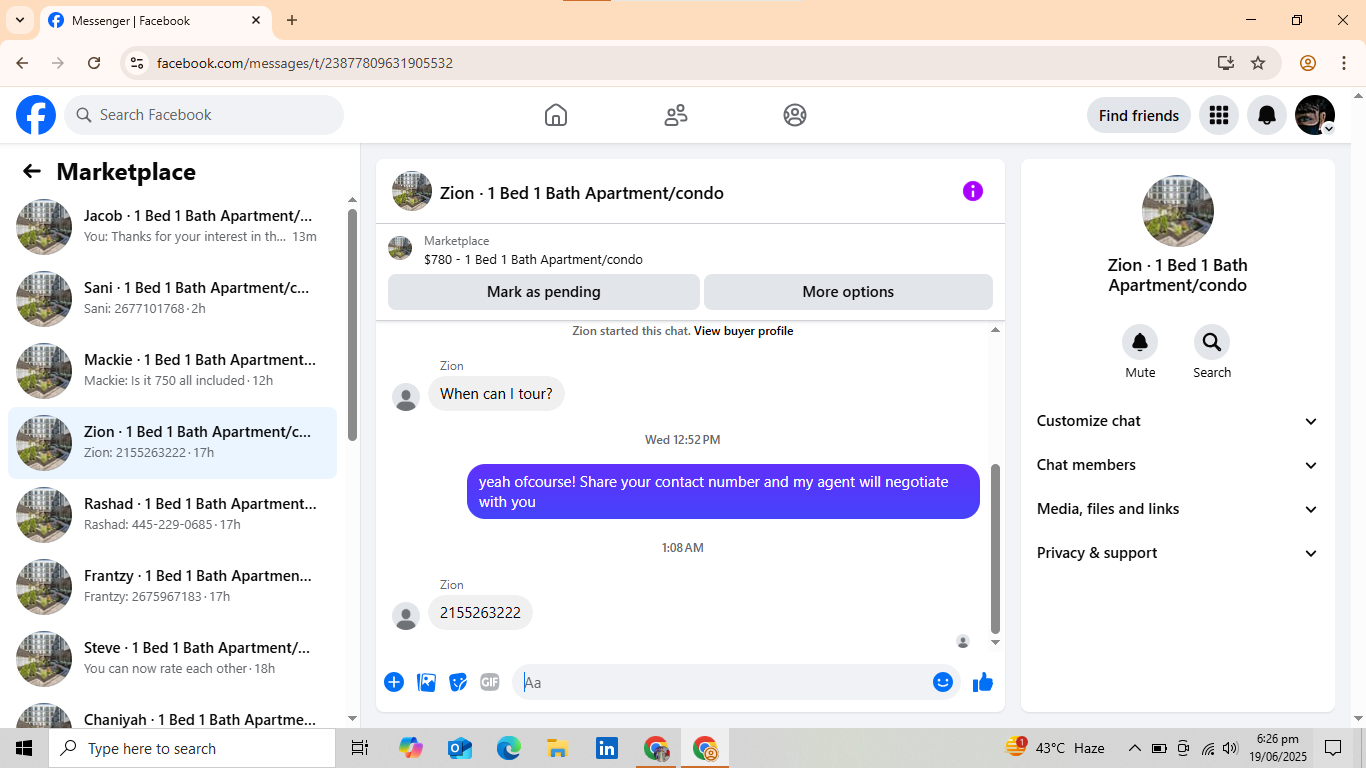
Task: Attach a photo using image icon
Action: [426, 682]
